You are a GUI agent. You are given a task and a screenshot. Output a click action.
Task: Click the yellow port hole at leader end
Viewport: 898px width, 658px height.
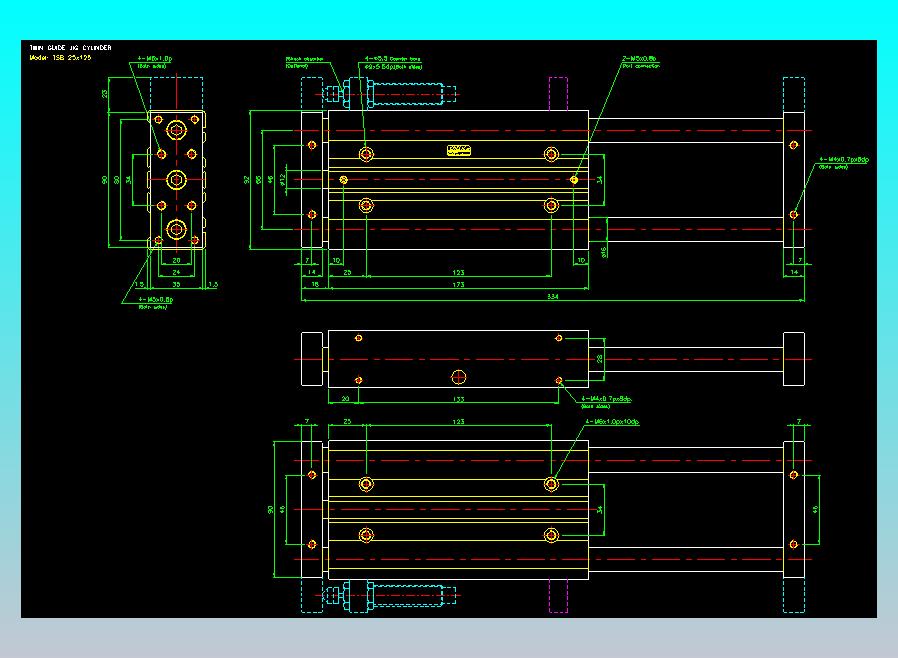(x=574, y=180)
